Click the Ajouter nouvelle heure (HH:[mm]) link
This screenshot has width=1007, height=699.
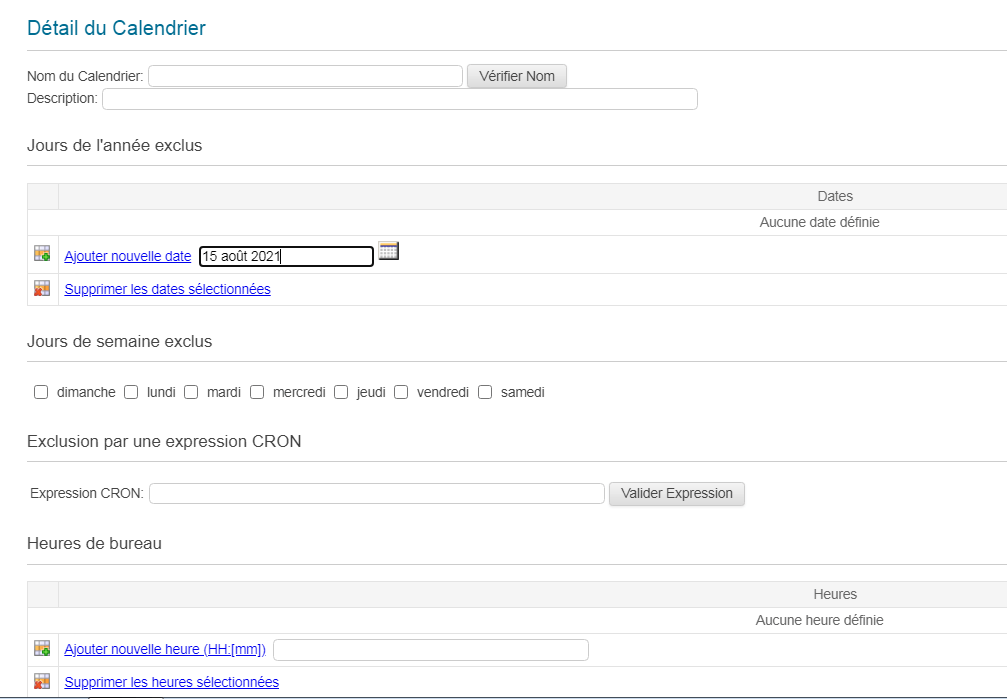click(x=165, y=649)
